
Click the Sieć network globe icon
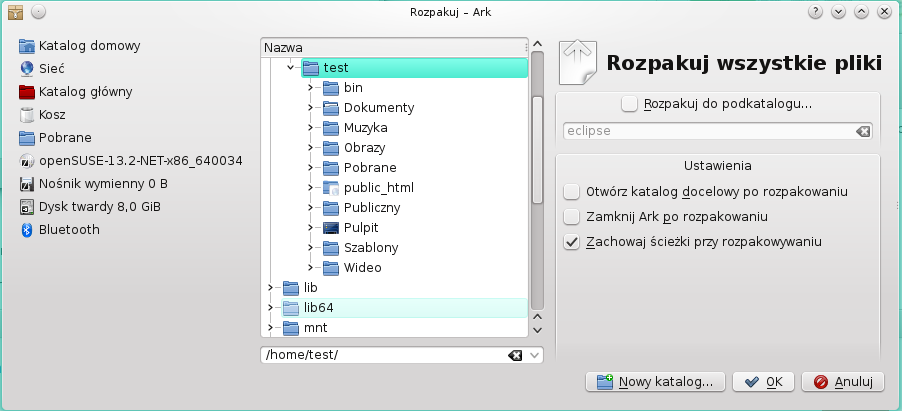pos(27,69)
